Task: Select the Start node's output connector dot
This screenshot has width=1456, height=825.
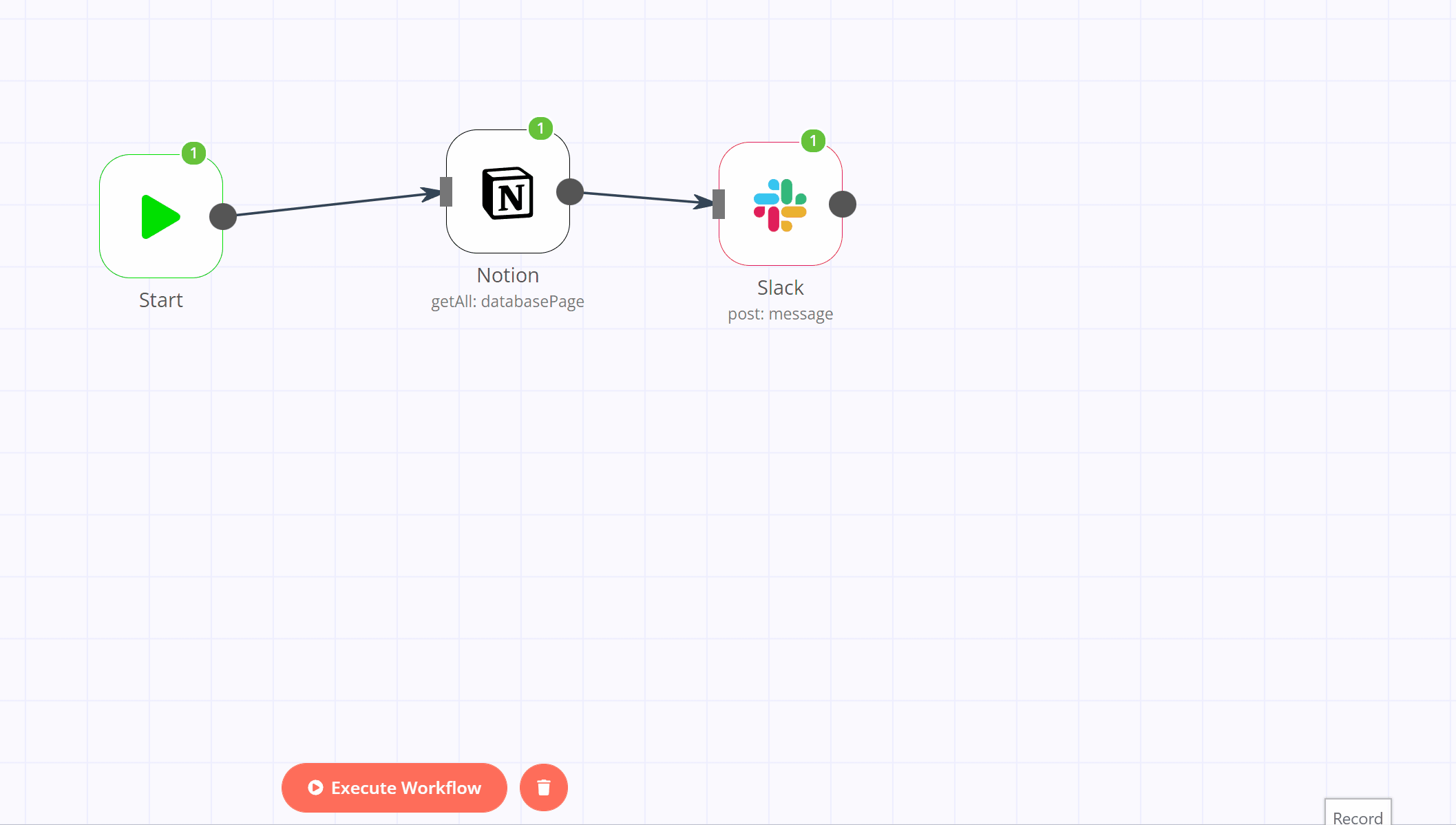Action: (224, 216)
